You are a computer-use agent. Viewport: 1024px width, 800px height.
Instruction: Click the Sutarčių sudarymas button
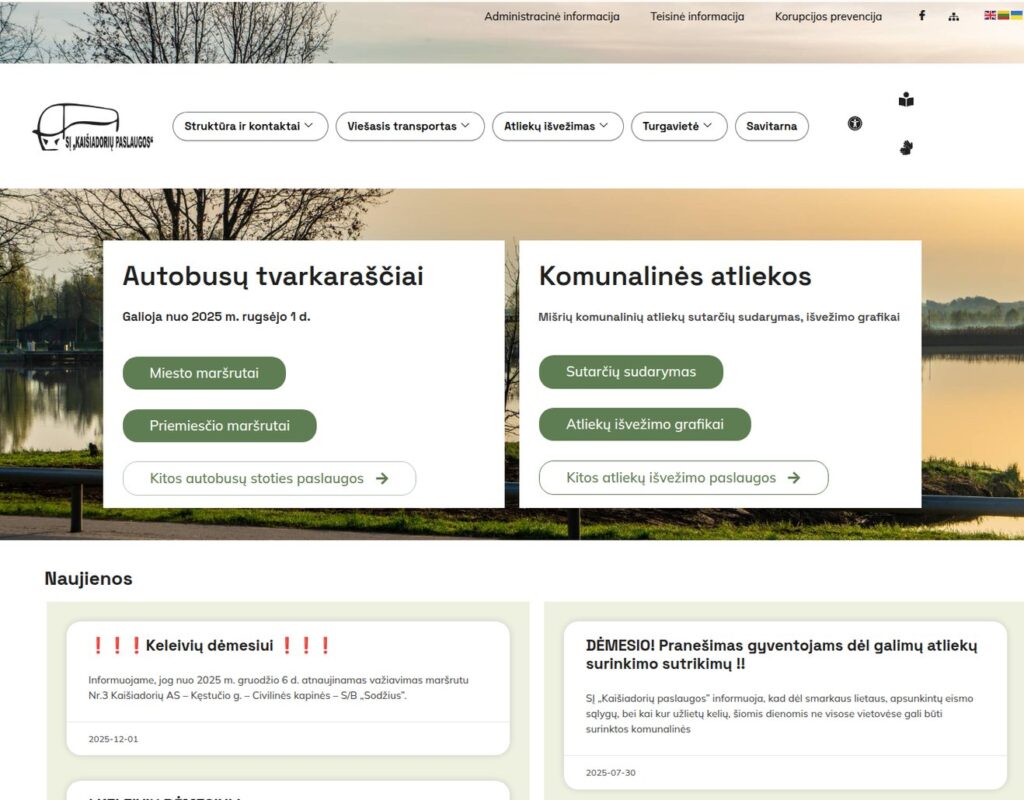point(631,372)
